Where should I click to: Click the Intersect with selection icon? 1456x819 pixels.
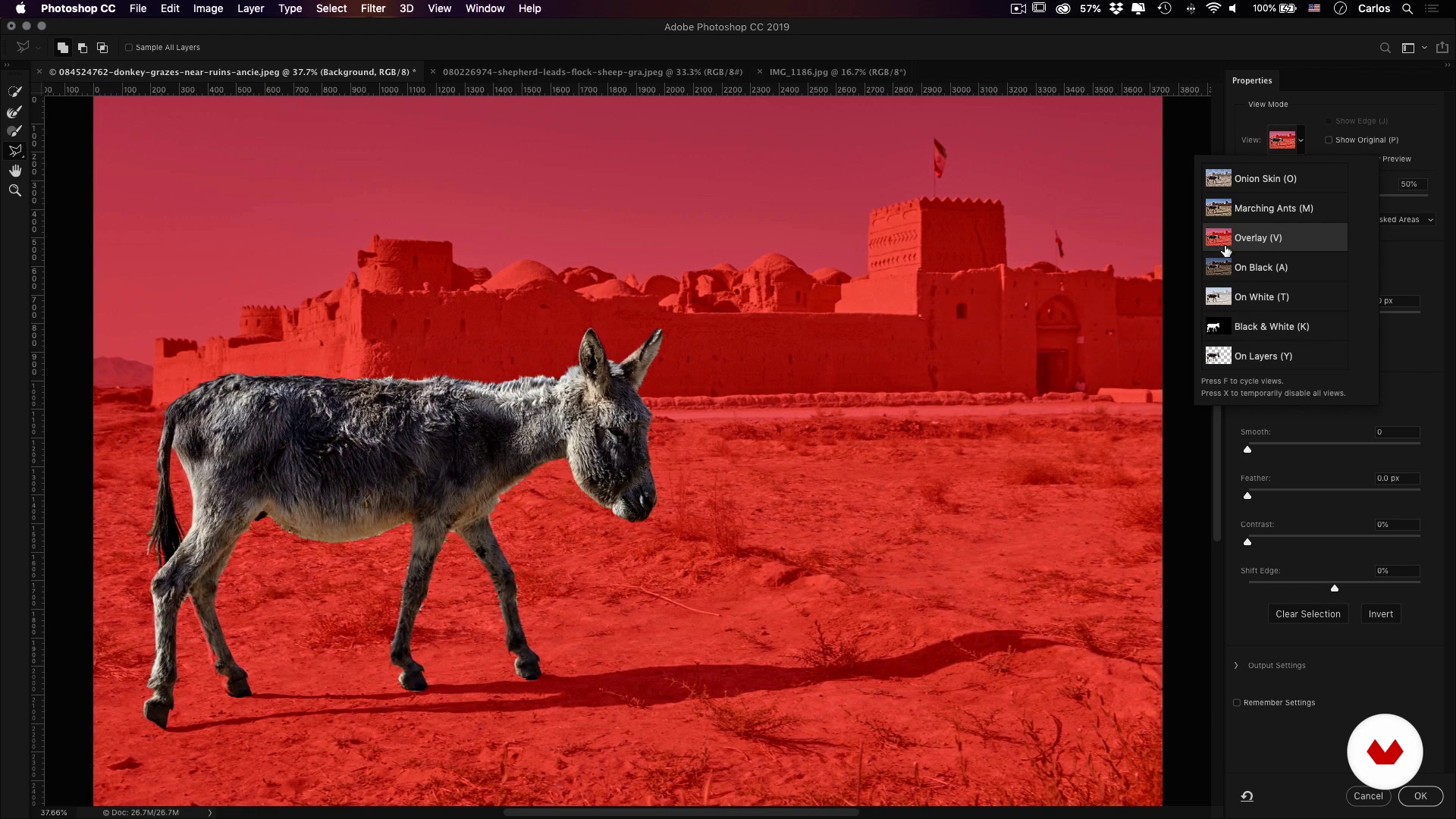click(102, 48)
